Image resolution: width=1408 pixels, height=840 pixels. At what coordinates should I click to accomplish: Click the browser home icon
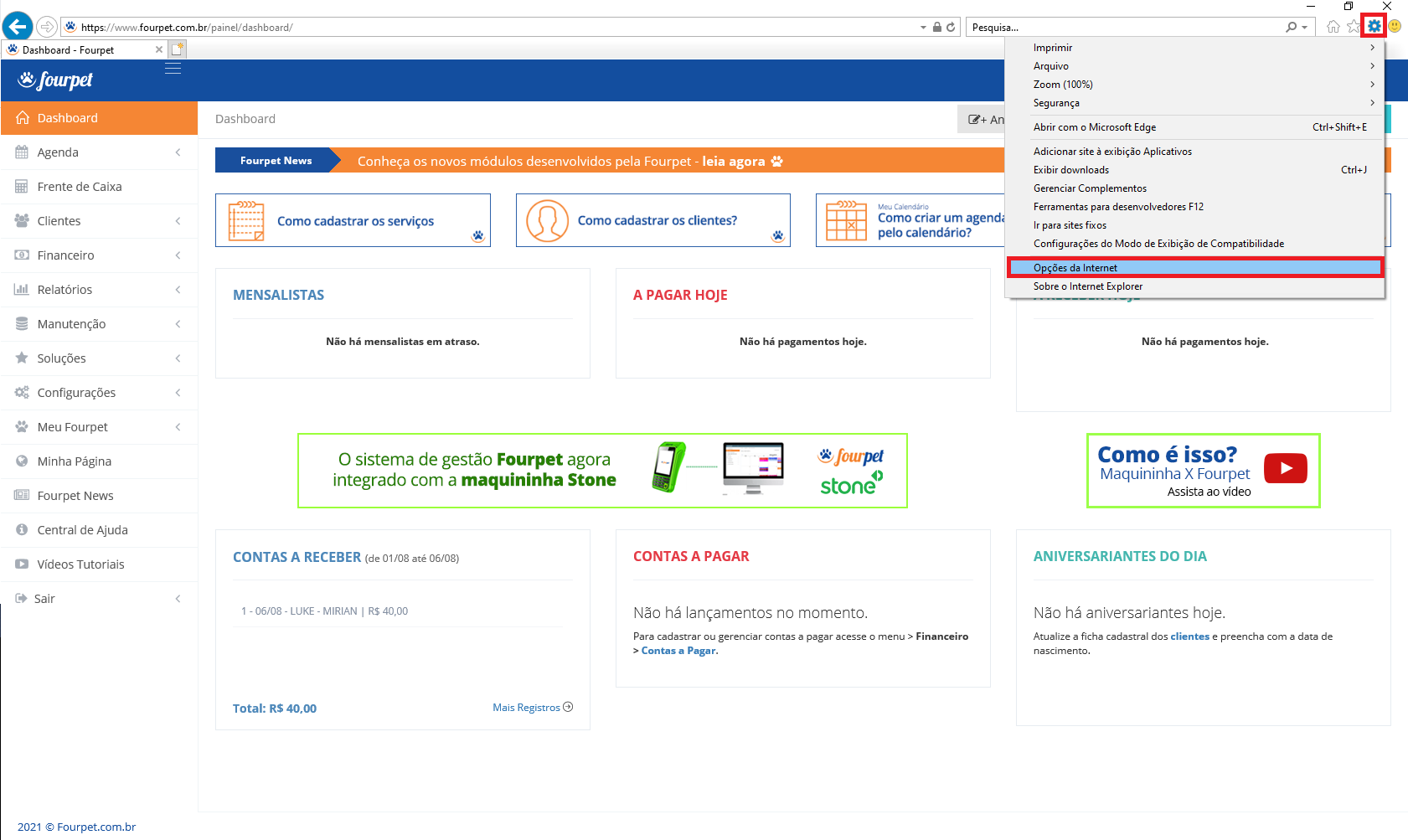pyautogui.click(x=1333, y=27)
